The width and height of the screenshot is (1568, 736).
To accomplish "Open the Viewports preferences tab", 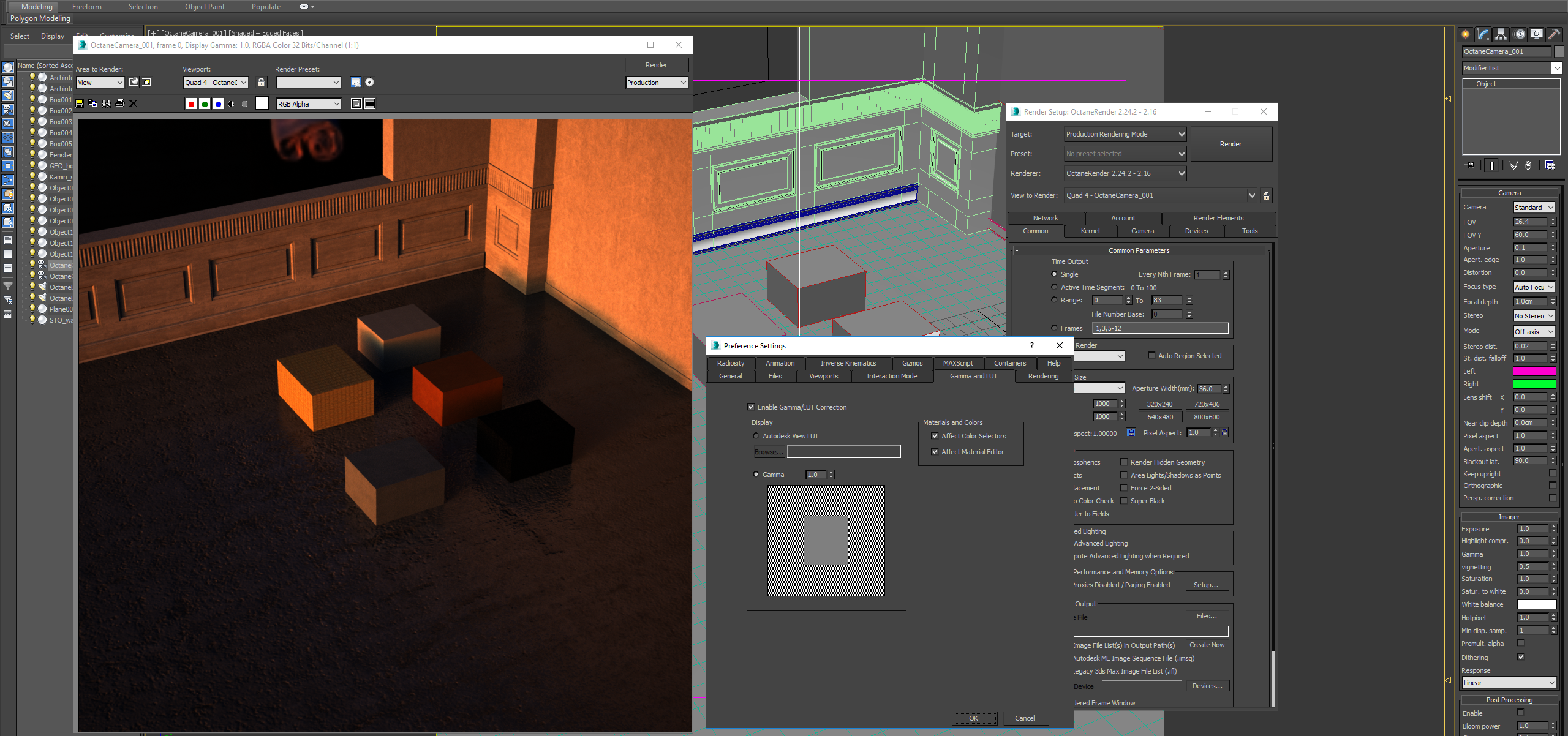I will 823,376.
